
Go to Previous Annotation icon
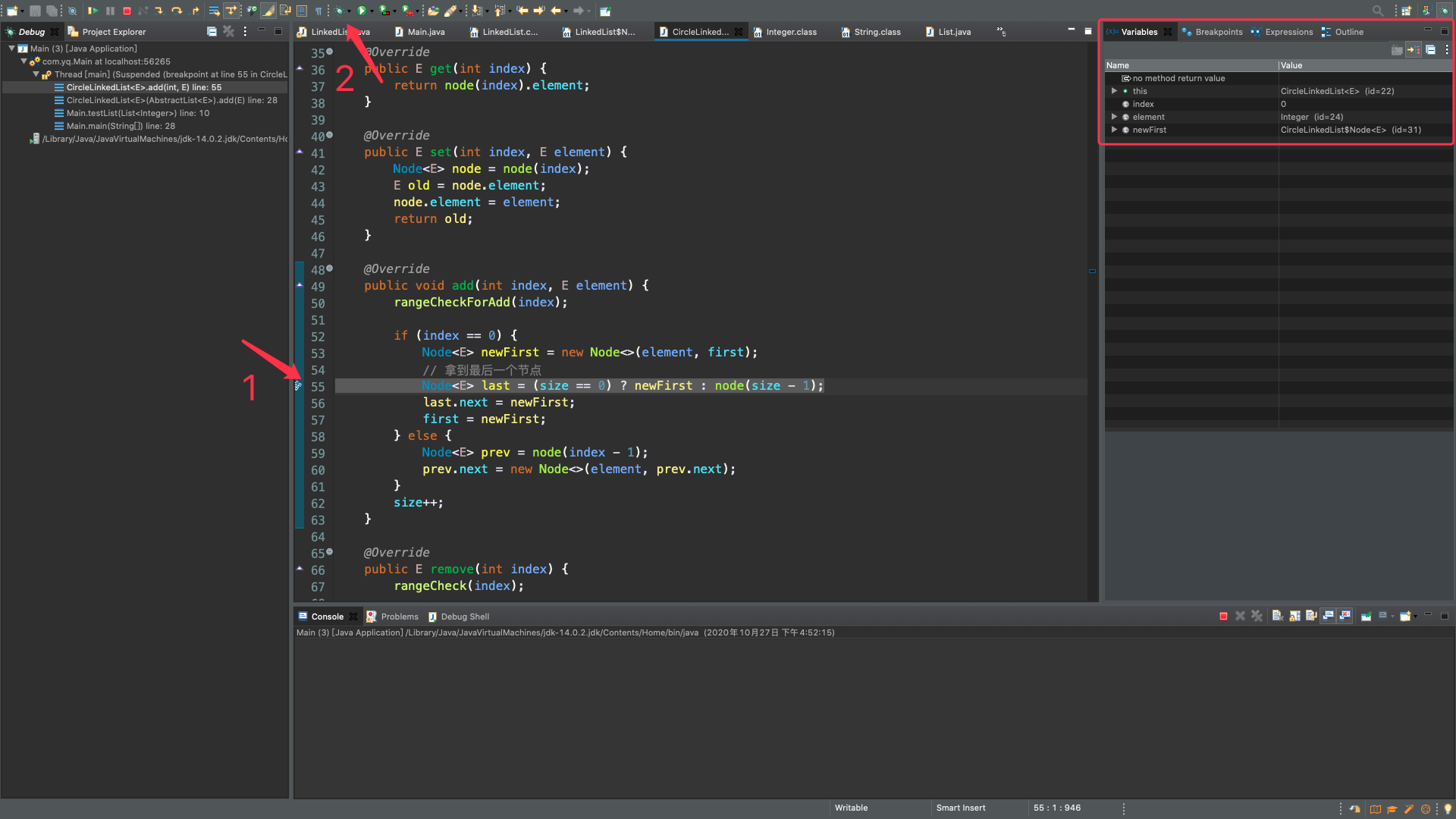coord(499,11)
